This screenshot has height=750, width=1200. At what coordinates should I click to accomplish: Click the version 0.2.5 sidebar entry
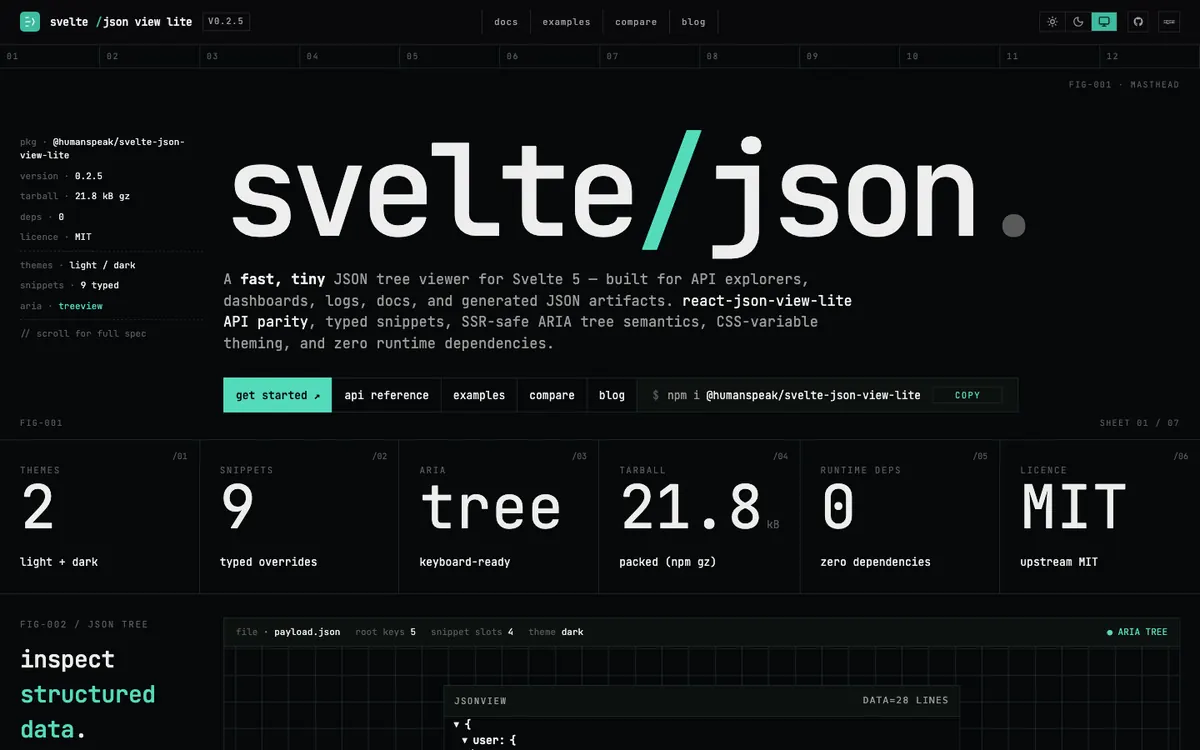(61, 176)
